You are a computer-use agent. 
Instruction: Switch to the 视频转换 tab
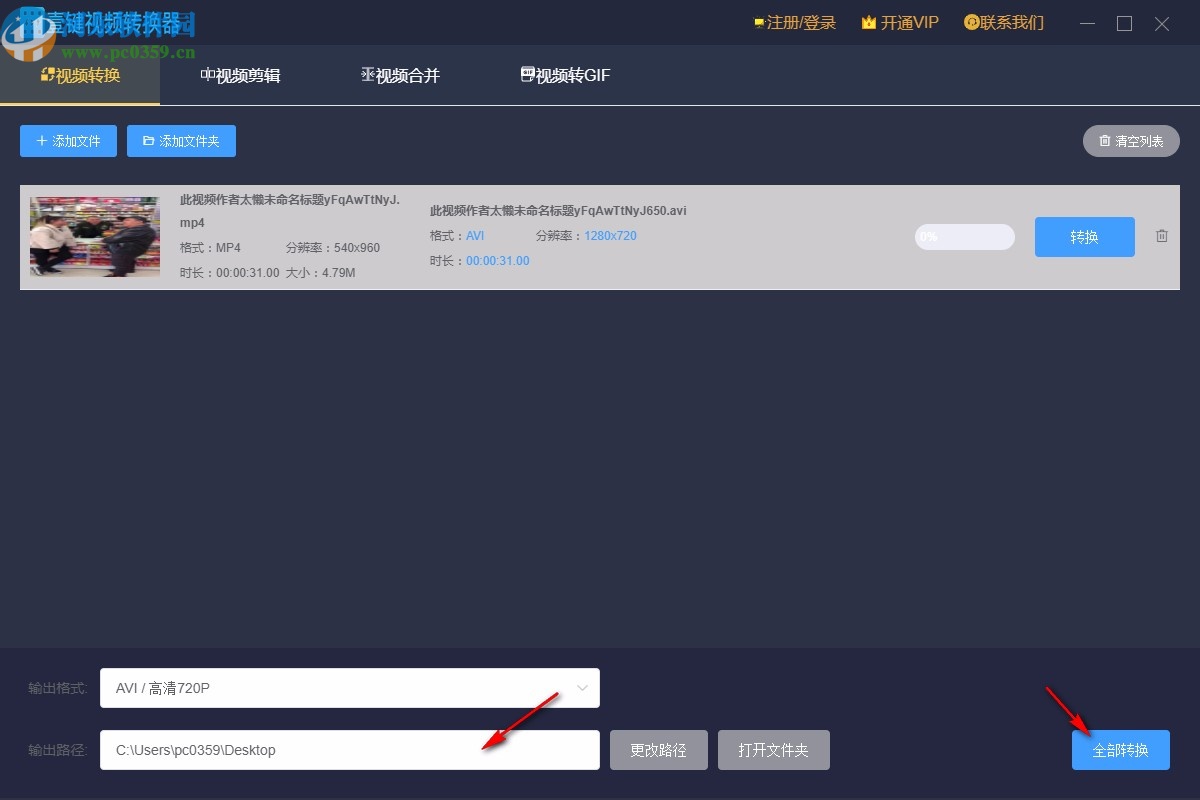[x=80, y=73]
